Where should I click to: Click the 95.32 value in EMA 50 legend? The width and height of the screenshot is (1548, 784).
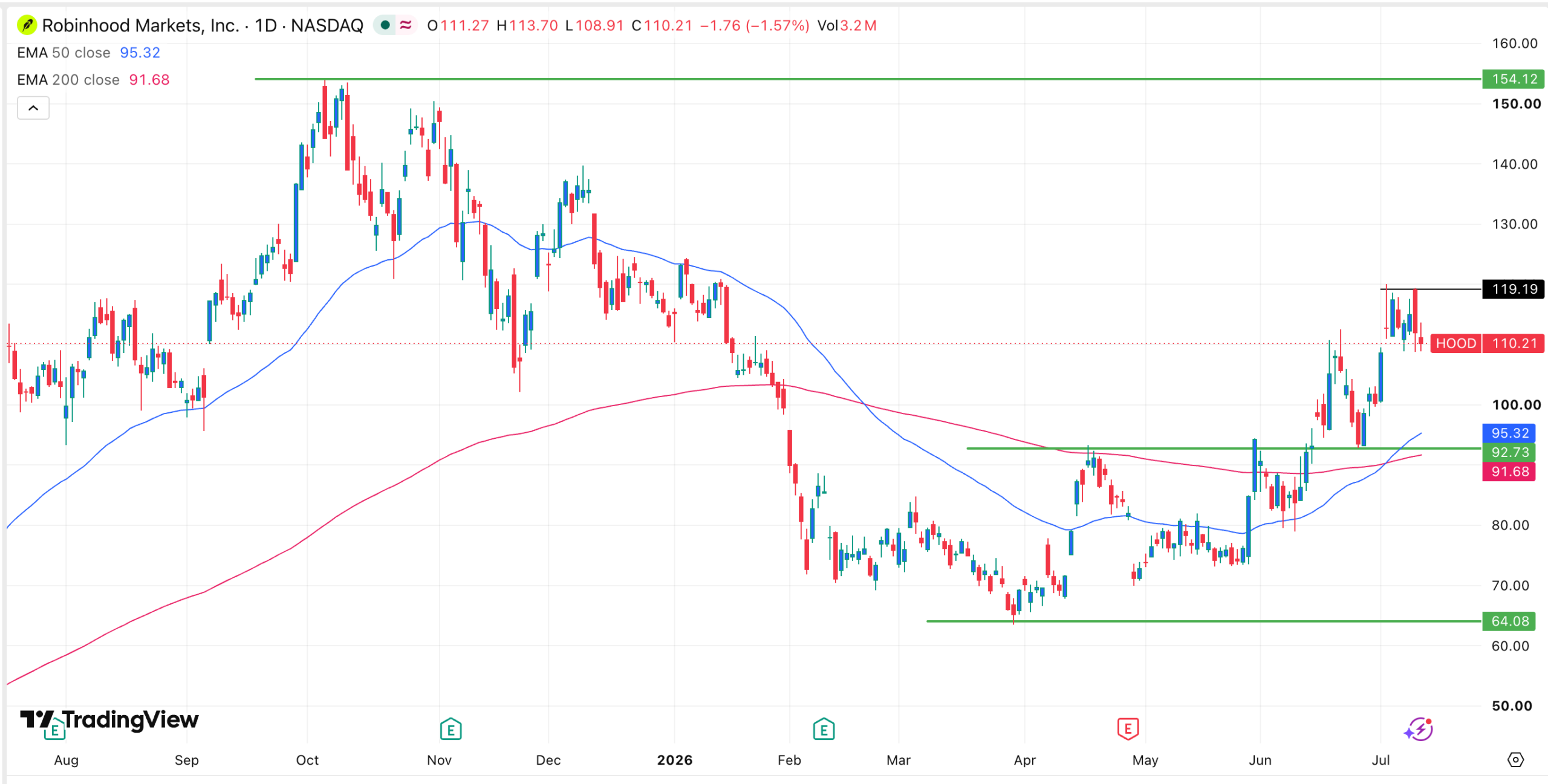140,53
